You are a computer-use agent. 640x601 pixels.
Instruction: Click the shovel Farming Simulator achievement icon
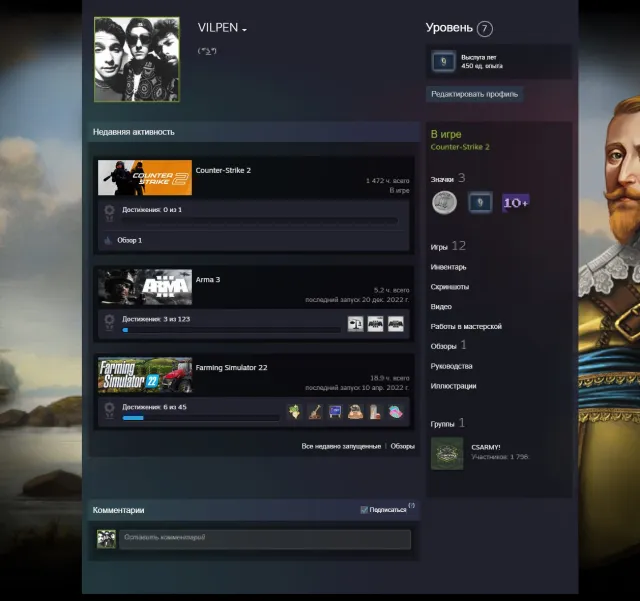click(x=315, y=412)
